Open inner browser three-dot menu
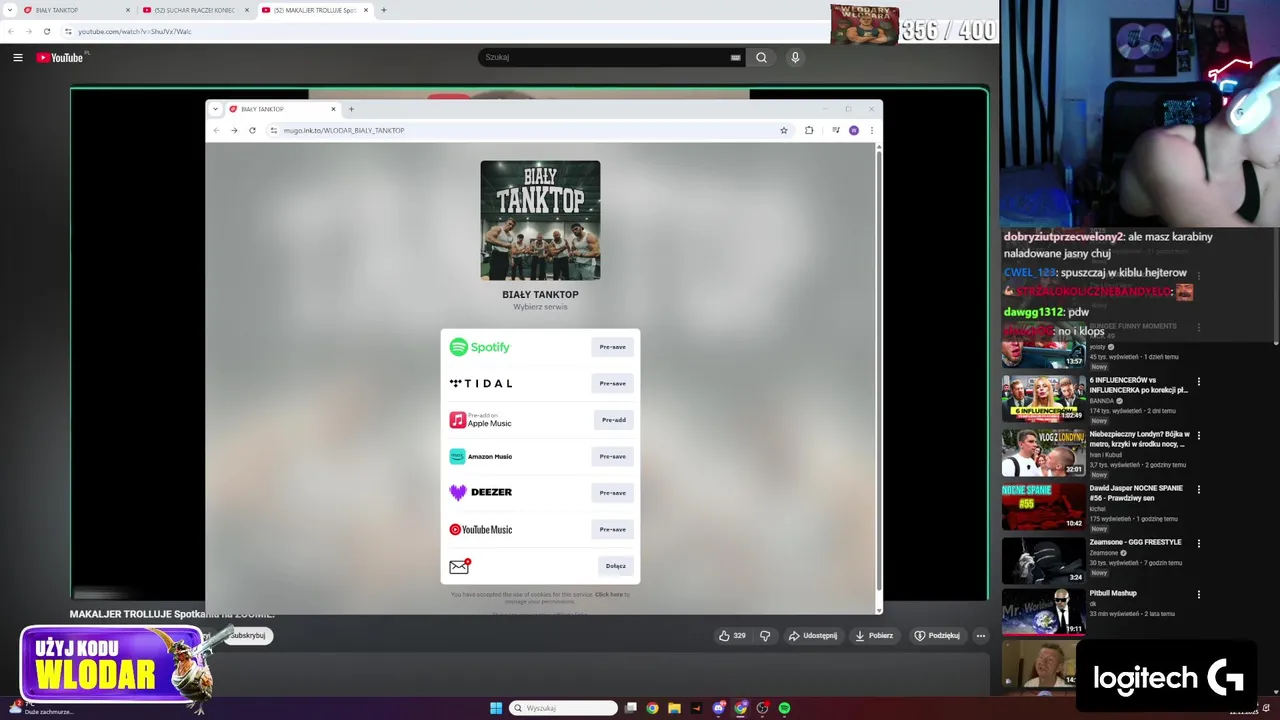The image size is (1280, 720). click(871, 130)
